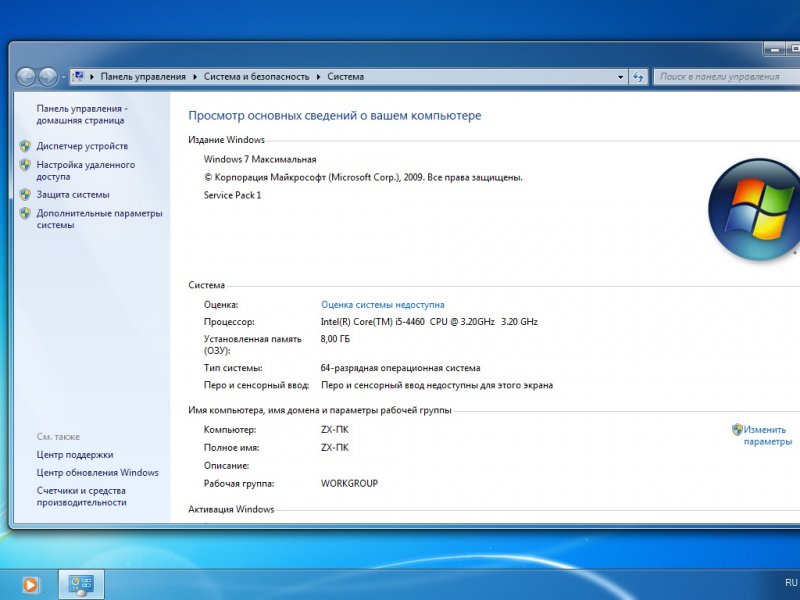Viewport: 800px width, 600px height.
Task: Click the Microsoft Corp. 2009 copyright line
Action: [363, 178]
